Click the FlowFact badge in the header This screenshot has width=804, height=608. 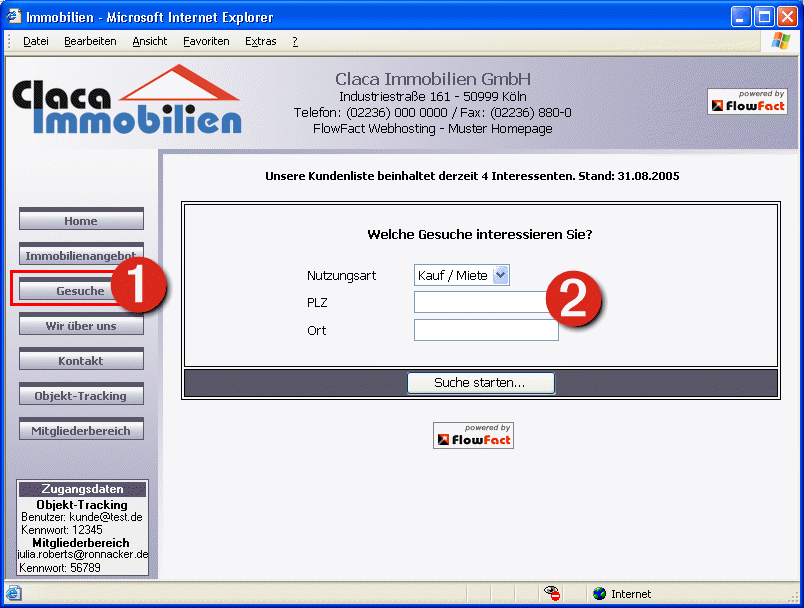pos(747,101)
